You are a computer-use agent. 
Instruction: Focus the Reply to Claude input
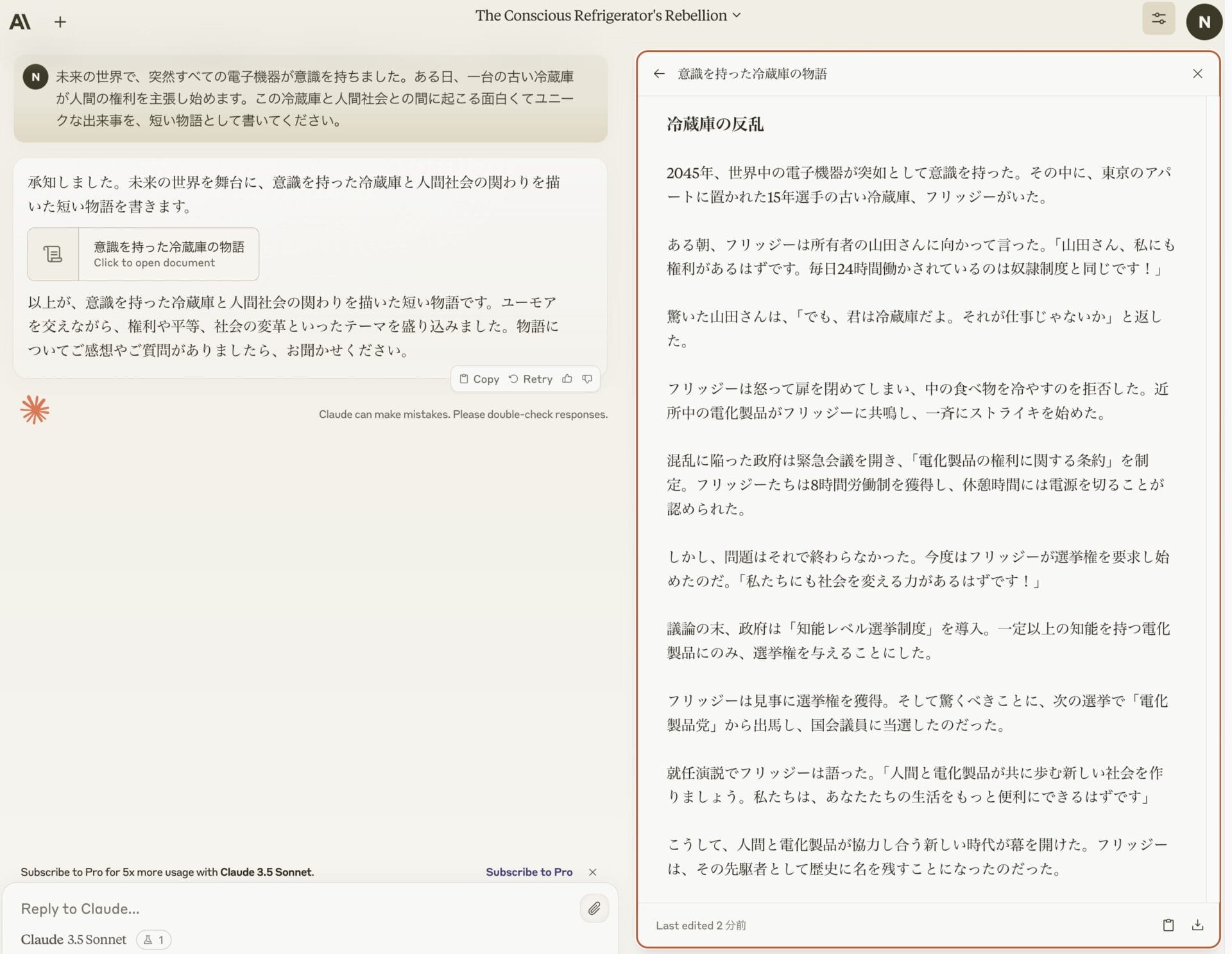pos(289,908)
